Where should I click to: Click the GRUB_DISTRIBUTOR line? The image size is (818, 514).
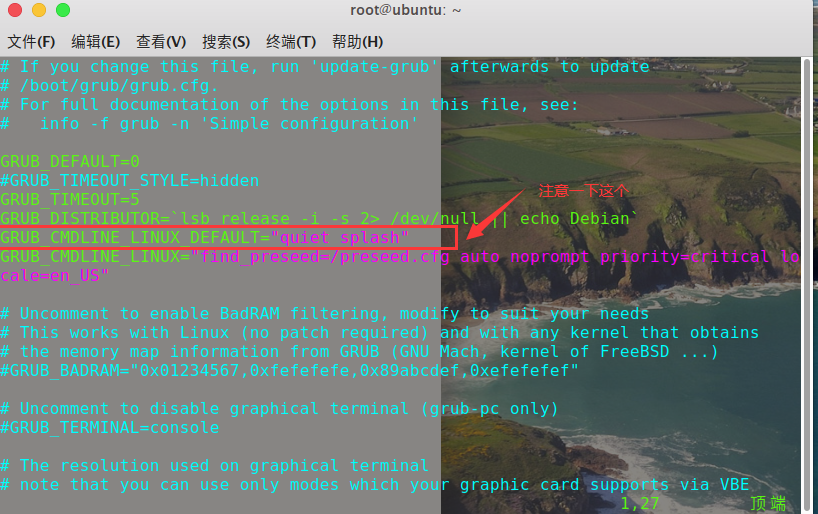click(x=319, y=218)
